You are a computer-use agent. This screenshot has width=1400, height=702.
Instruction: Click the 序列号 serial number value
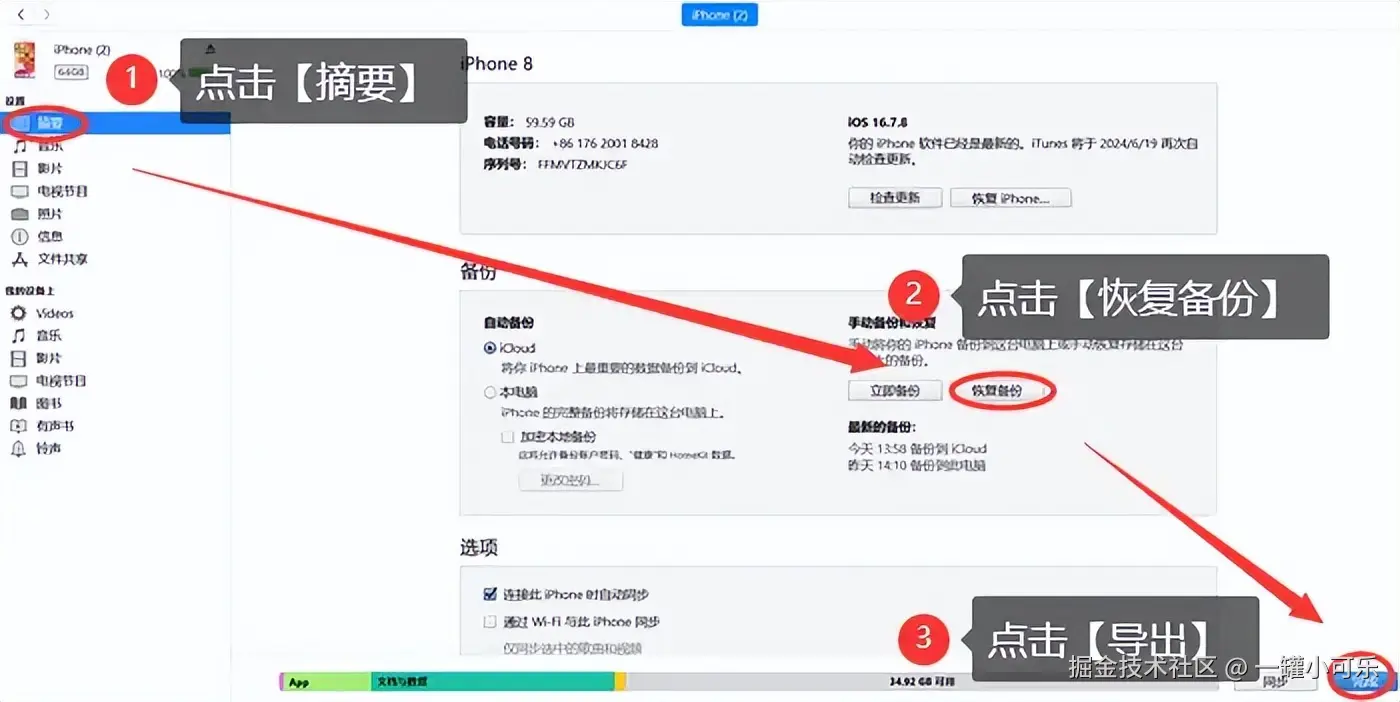click(582, 164)
